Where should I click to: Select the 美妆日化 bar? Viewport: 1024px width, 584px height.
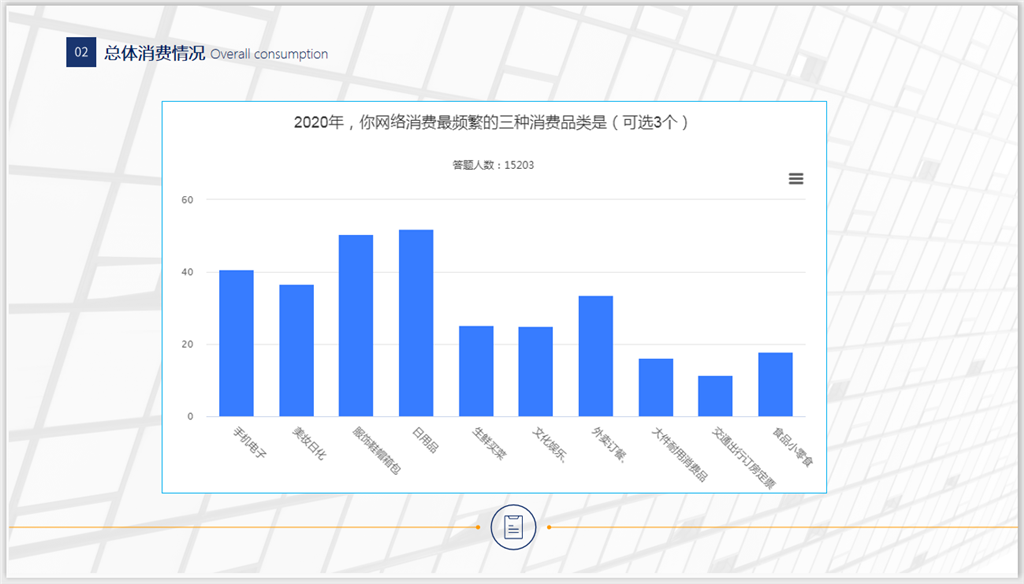[x=296, y=350]
